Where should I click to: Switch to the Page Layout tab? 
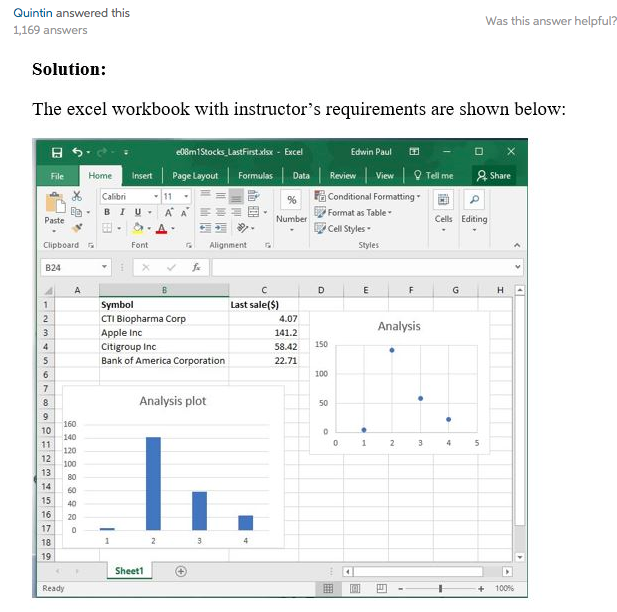coord(195,176)
